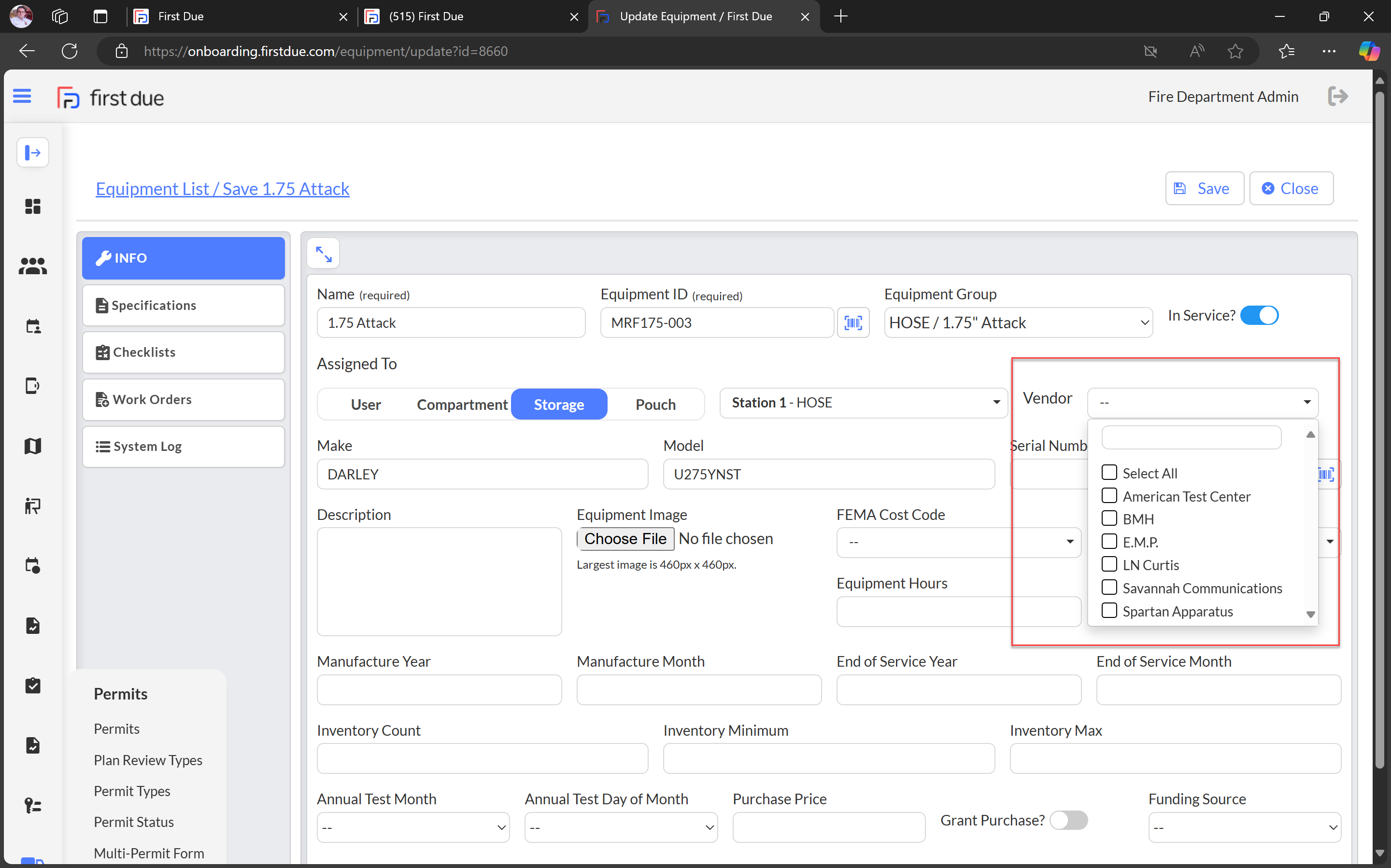Follow the Equipment List breadcrumb link

[222, 188]
